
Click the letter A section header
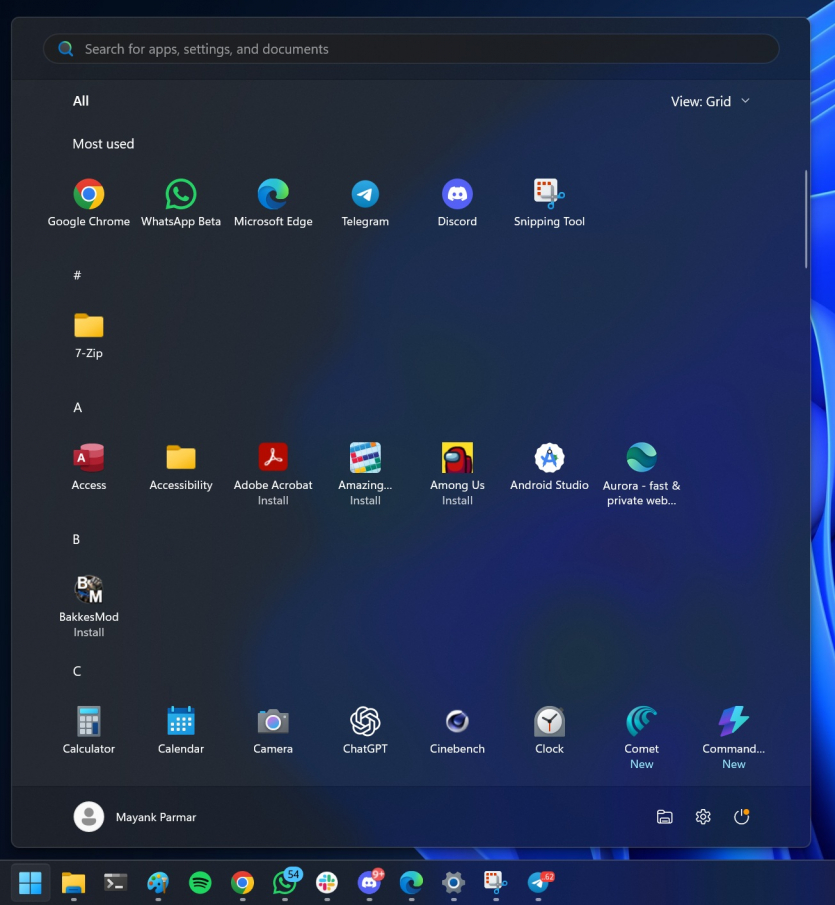(77, 407)
